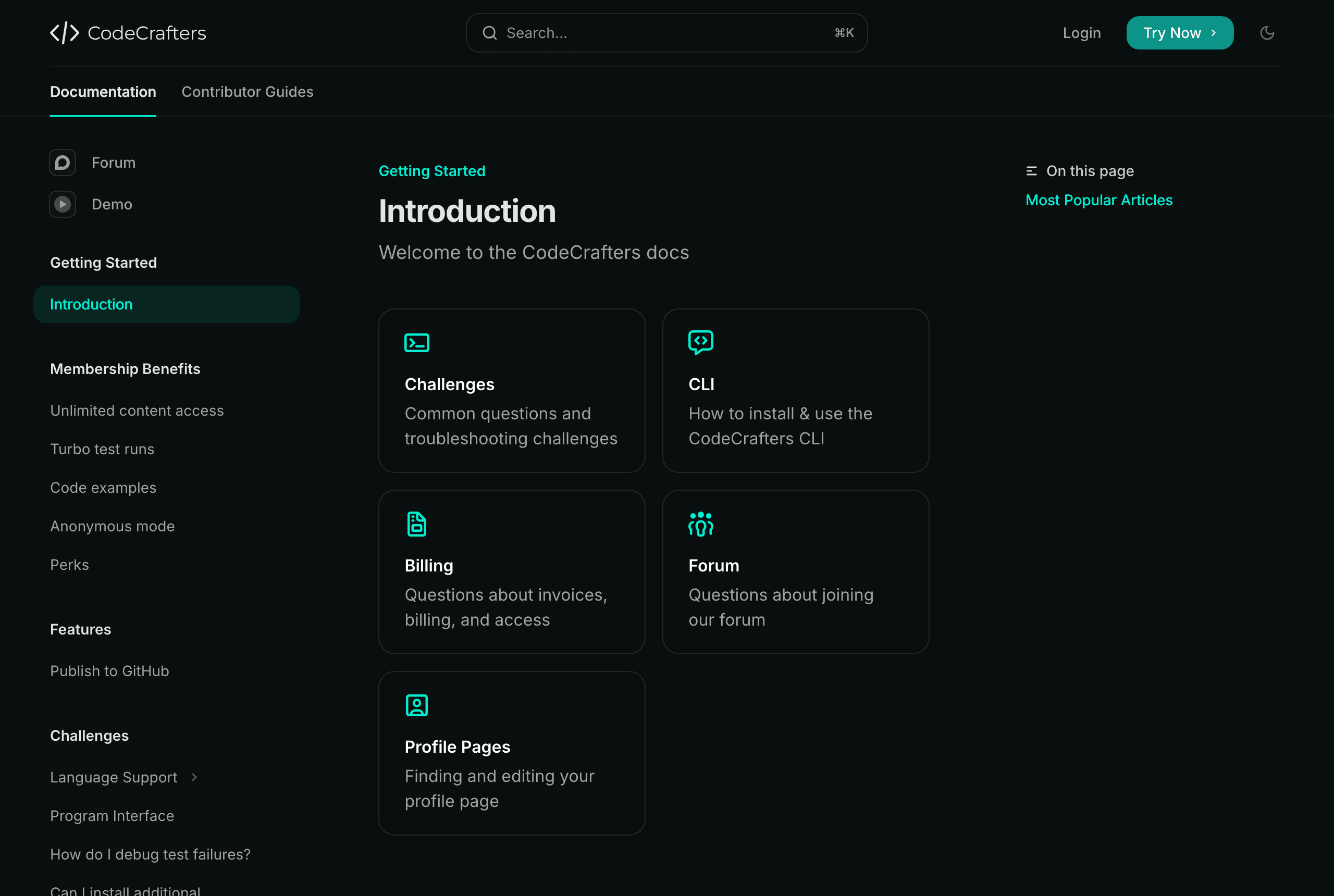
Task: Open the Challenges card title
Action: tap(449, 384)
